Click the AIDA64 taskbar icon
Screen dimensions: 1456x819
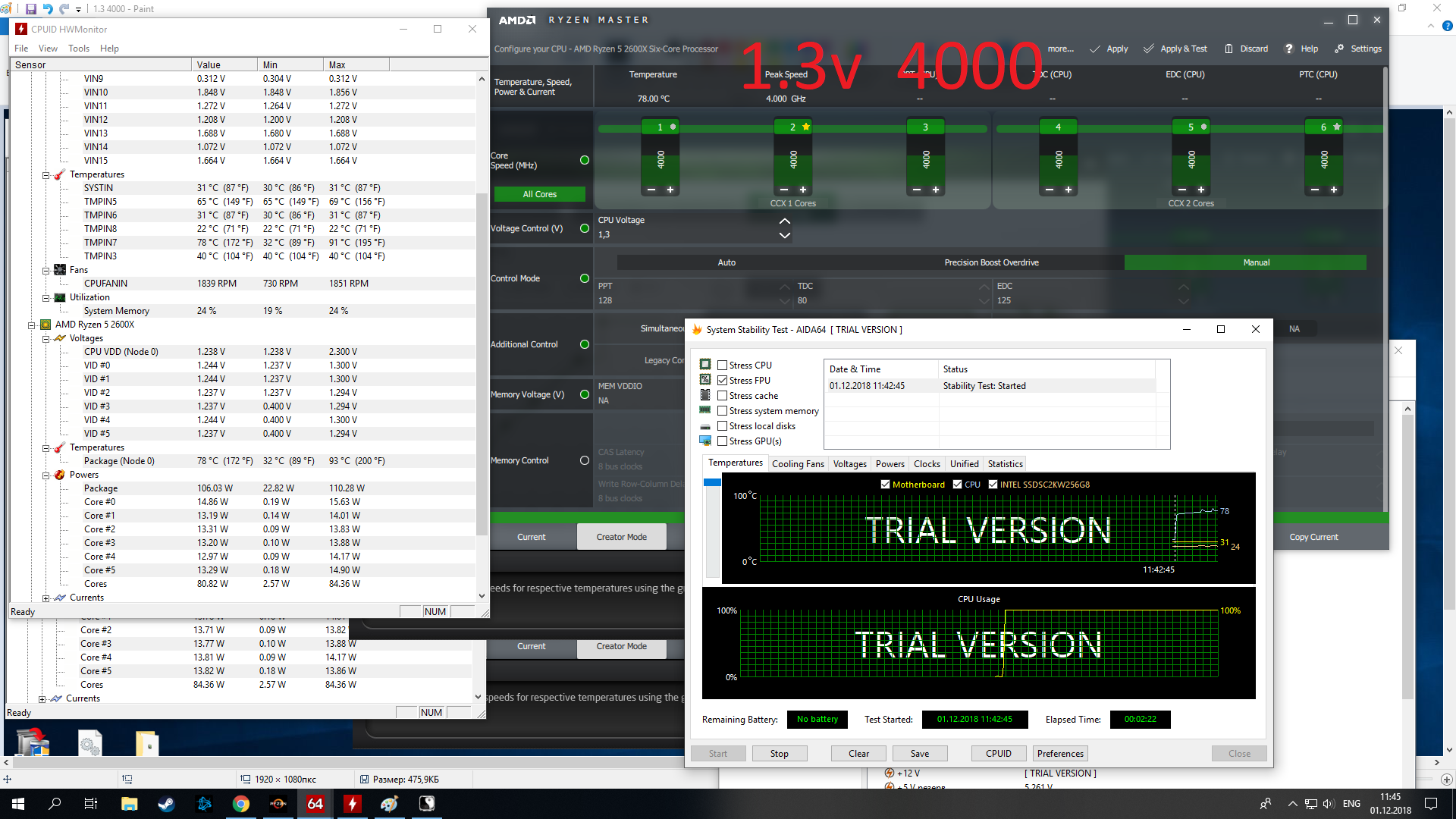tap(315, 804)
